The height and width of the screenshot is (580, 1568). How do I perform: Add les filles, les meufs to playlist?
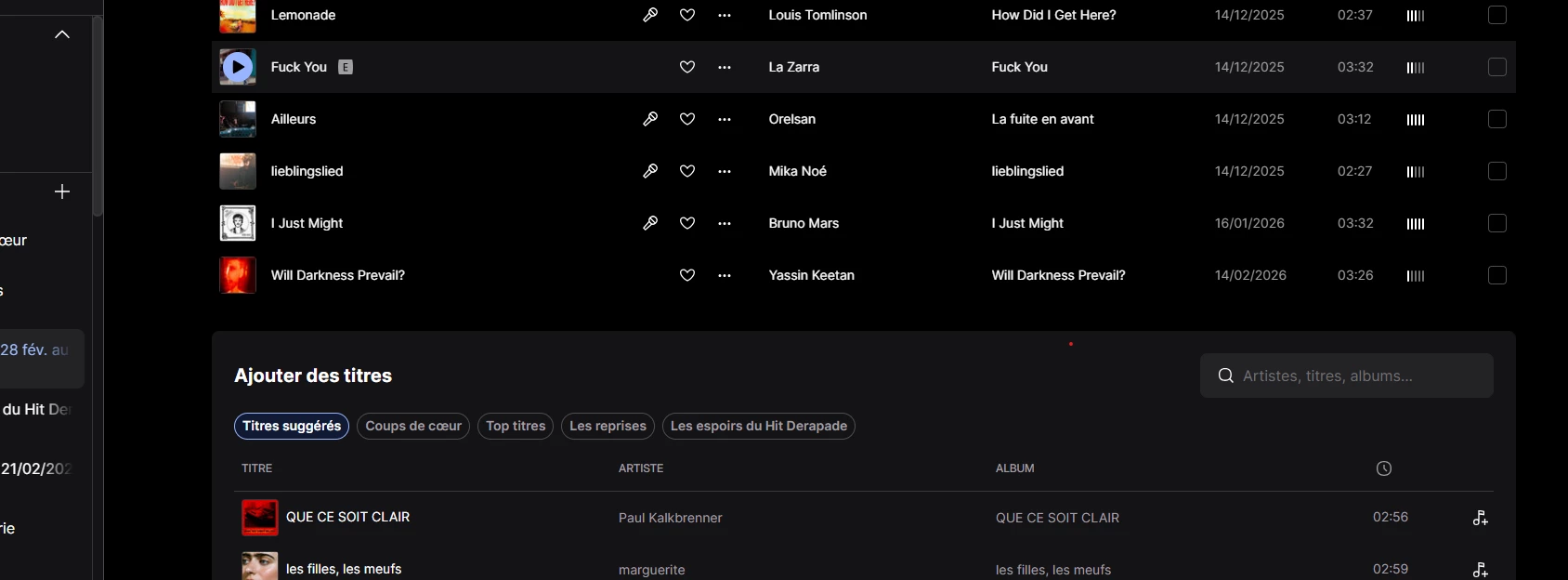[1480, 569]
